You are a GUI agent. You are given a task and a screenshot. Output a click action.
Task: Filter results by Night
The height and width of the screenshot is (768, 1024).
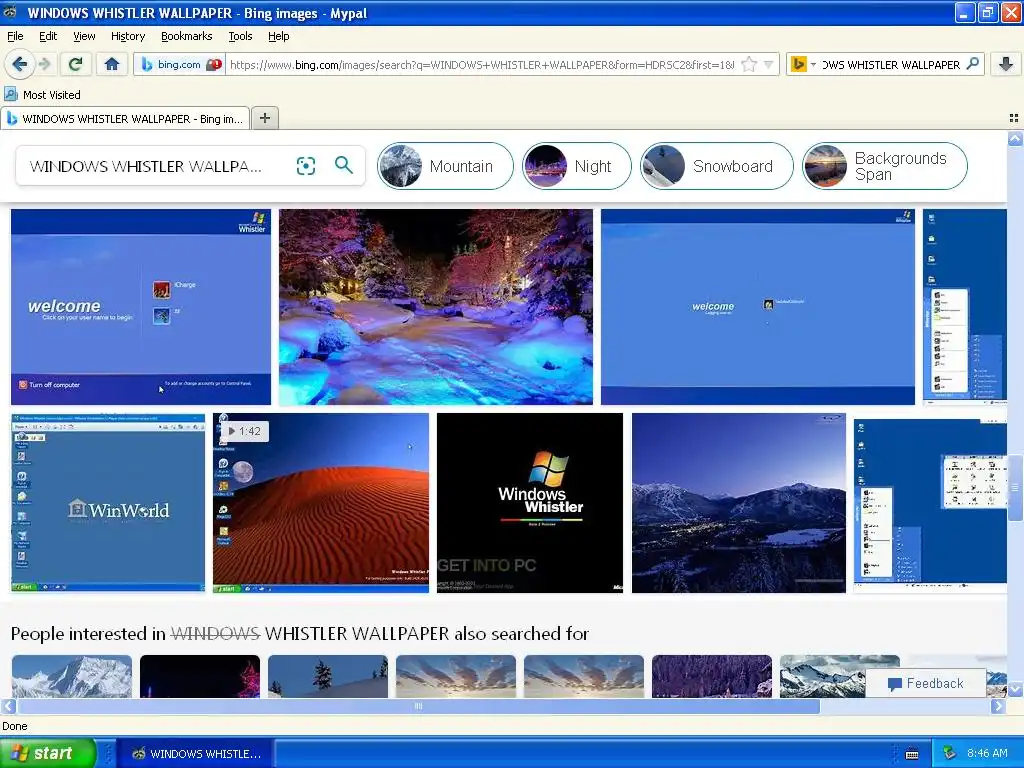(577, 166)
